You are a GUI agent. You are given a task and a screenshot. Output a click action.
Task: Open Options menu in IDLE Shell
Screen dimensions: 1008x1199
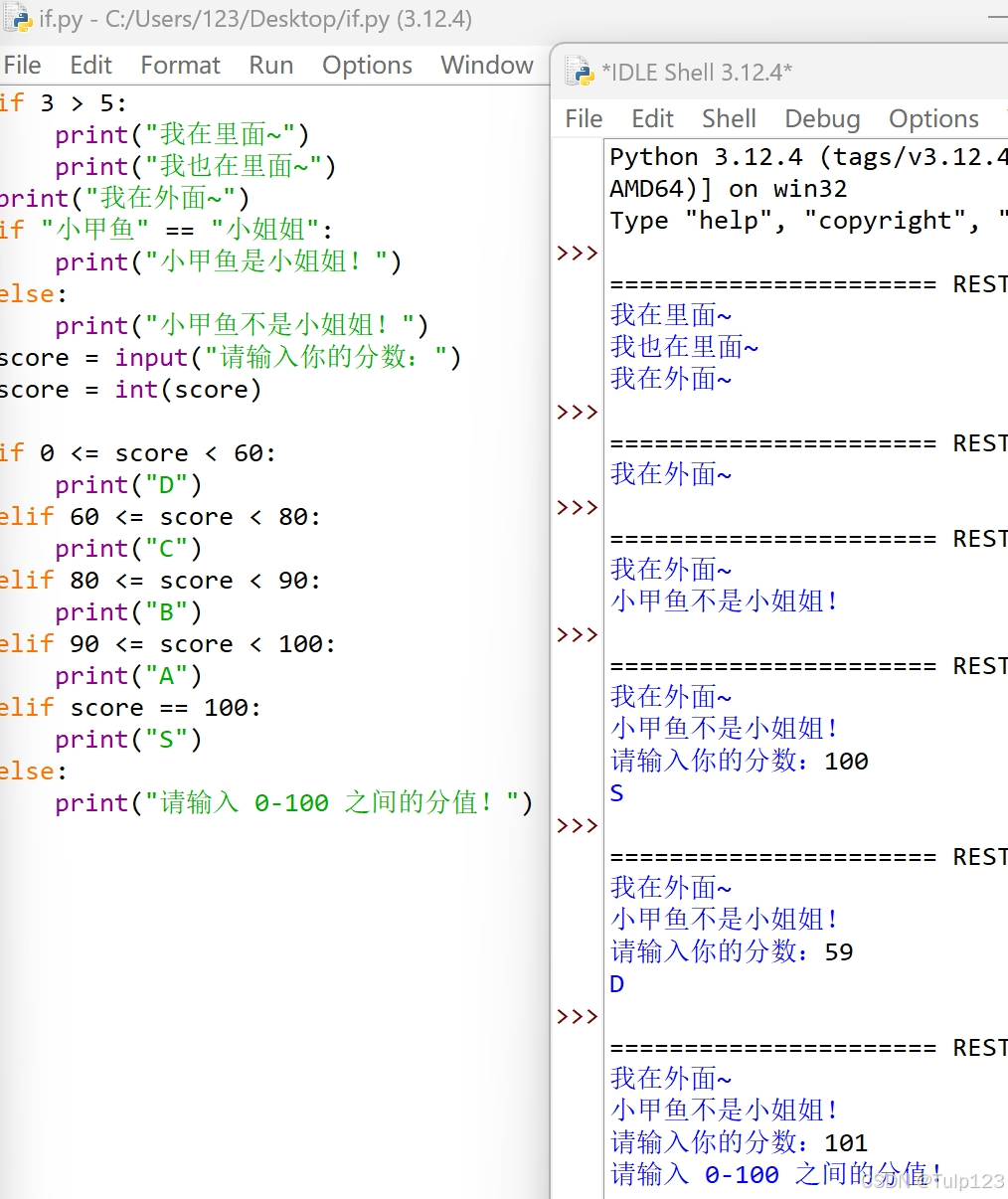[x=933, y=119]
